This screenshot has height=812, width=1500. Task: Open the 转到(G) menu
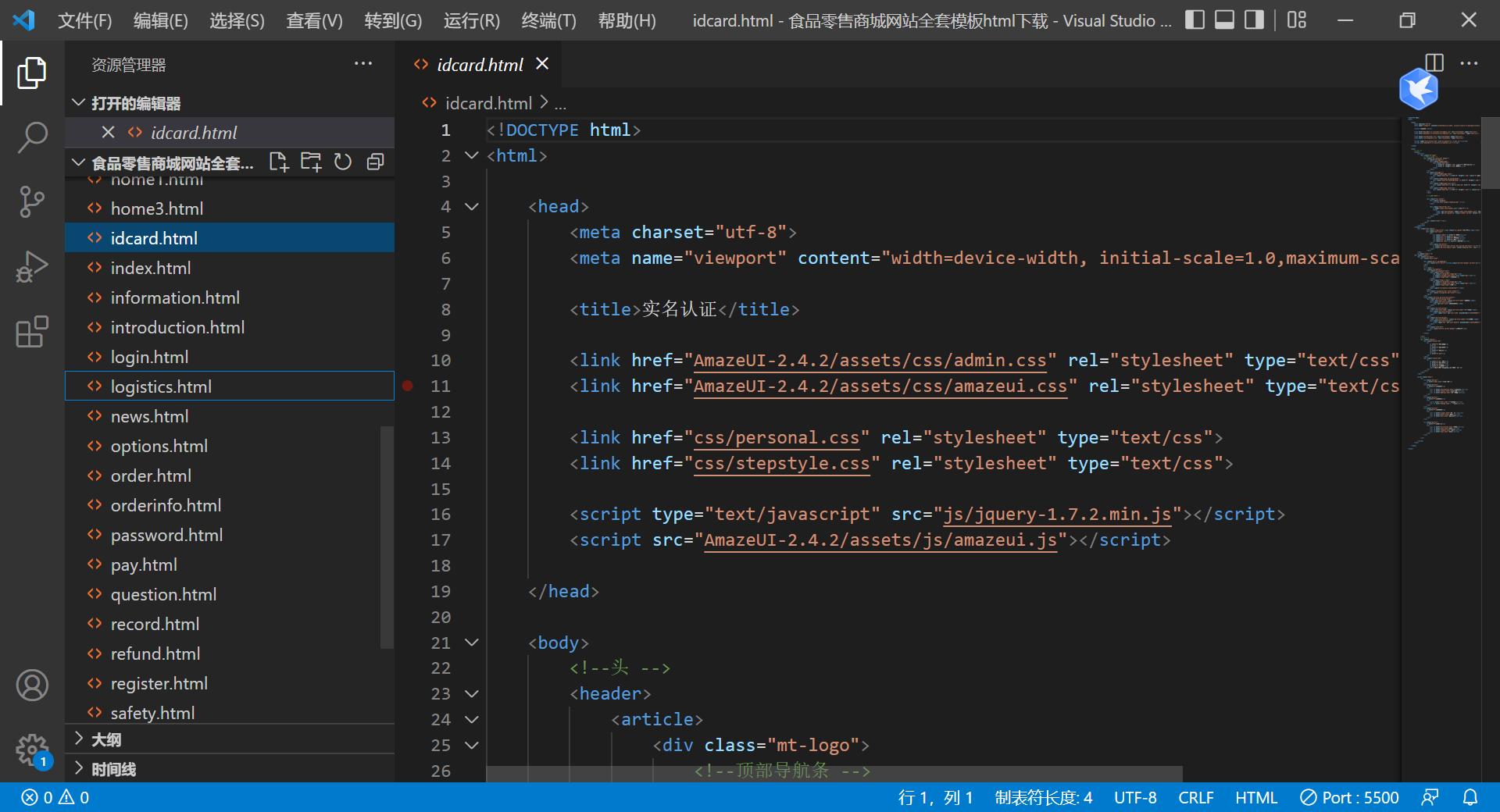tap(393, 20)
